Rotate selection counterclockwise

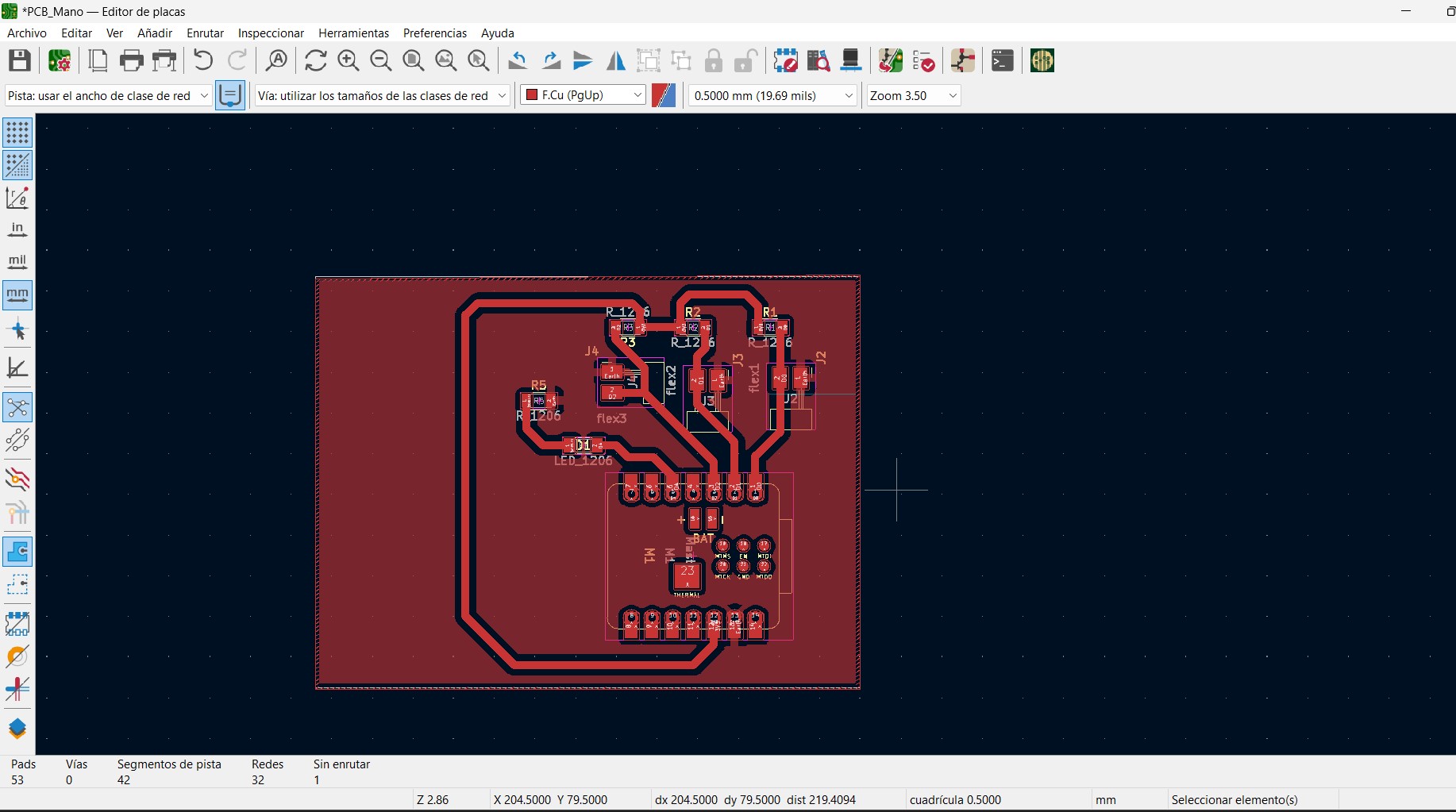518,60
